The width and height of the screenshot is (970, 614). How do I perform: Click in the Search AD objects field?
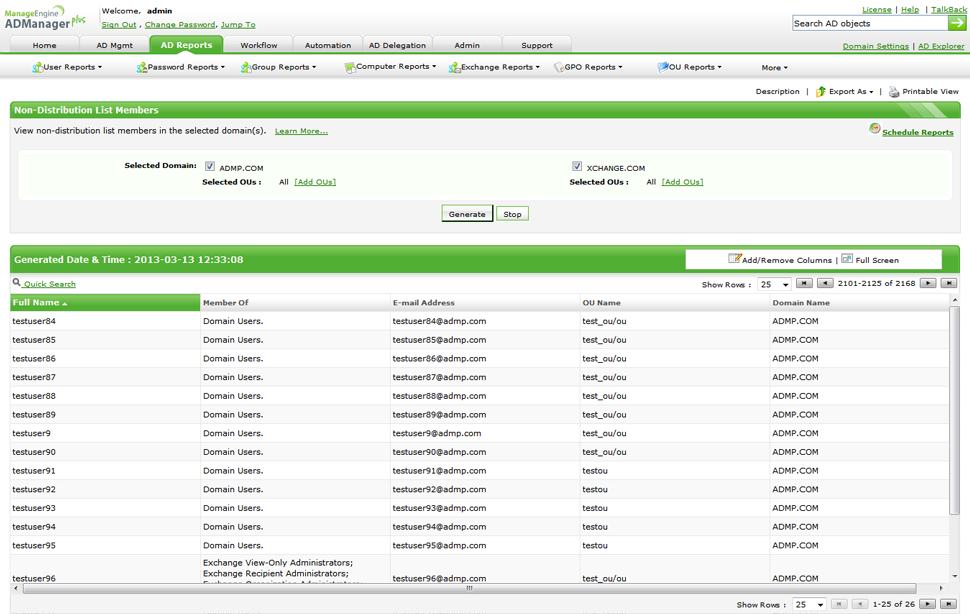click(868, 23)
